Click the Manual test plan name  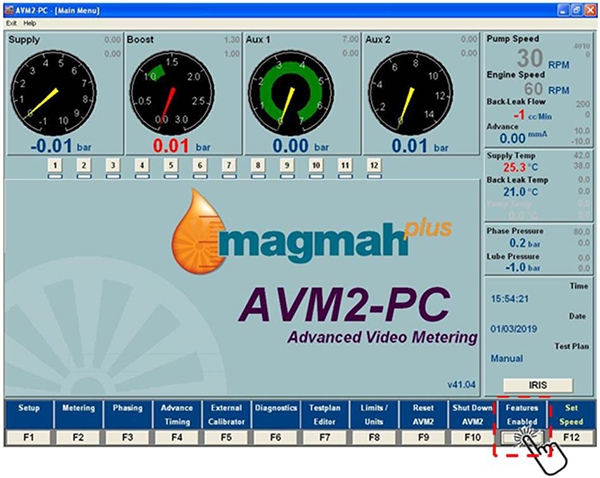coord(507,359)
